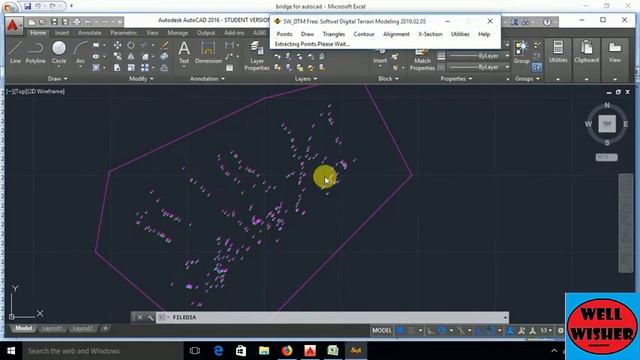Image resolution: width=640 pixels, height=360 pixels.
Task: Expand the Draw panel dropdown
Action: [58, 78]
